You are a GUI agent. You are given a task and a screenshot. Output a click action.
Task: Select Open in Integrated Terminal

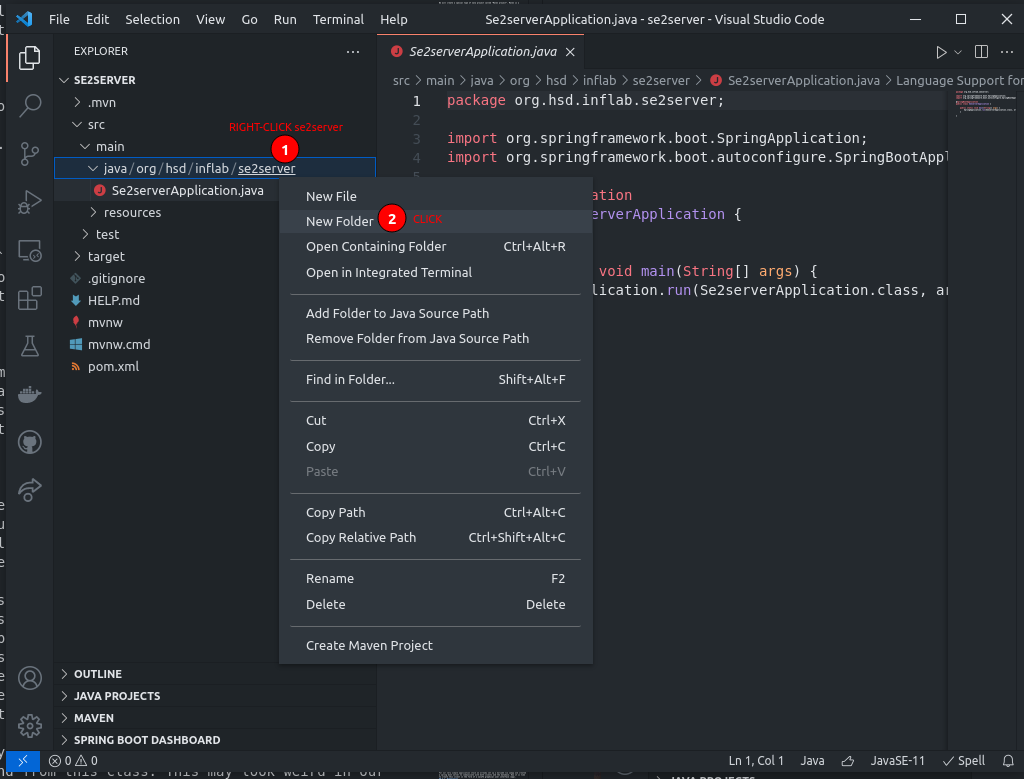click(436, 272)
